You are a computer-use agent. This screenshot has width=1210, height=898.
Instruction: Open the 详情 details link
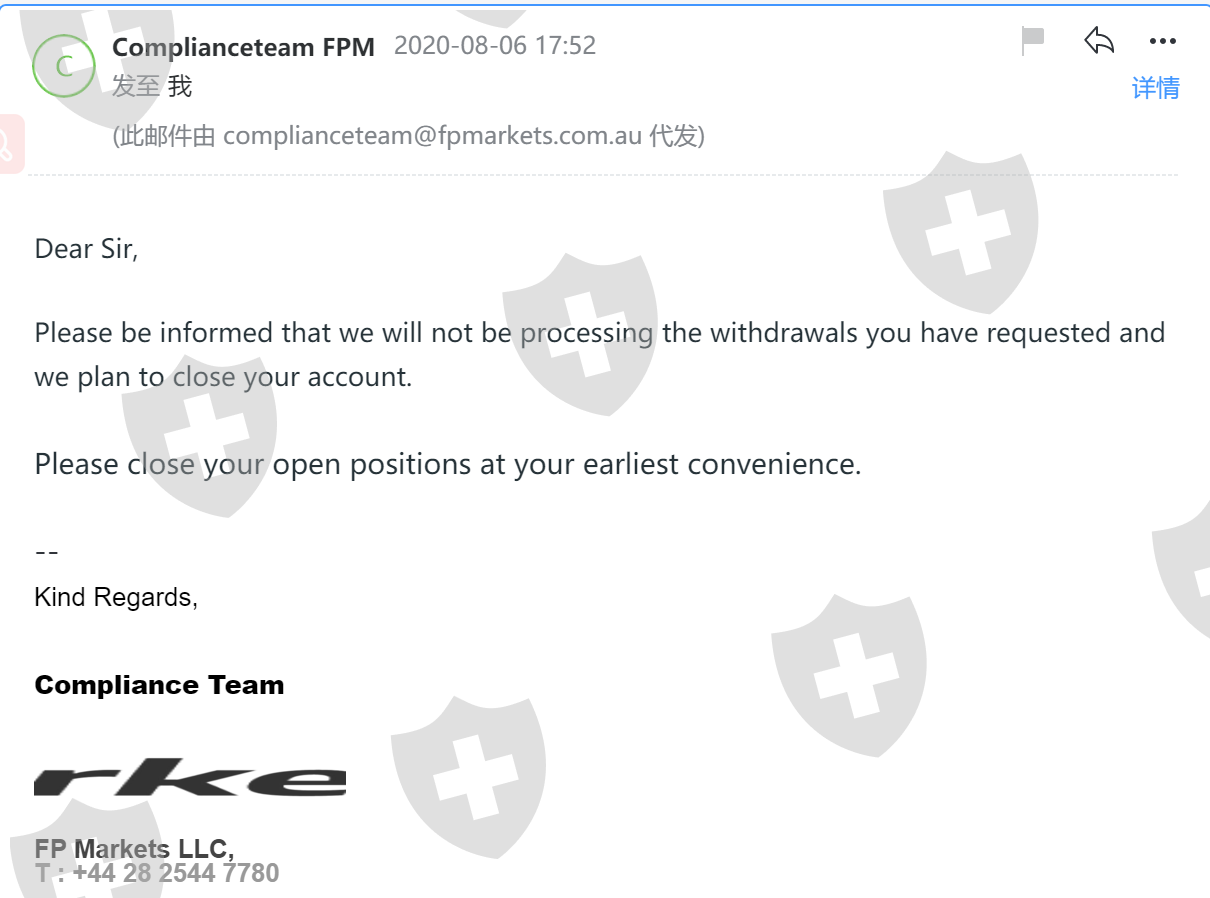point(1155,88)
